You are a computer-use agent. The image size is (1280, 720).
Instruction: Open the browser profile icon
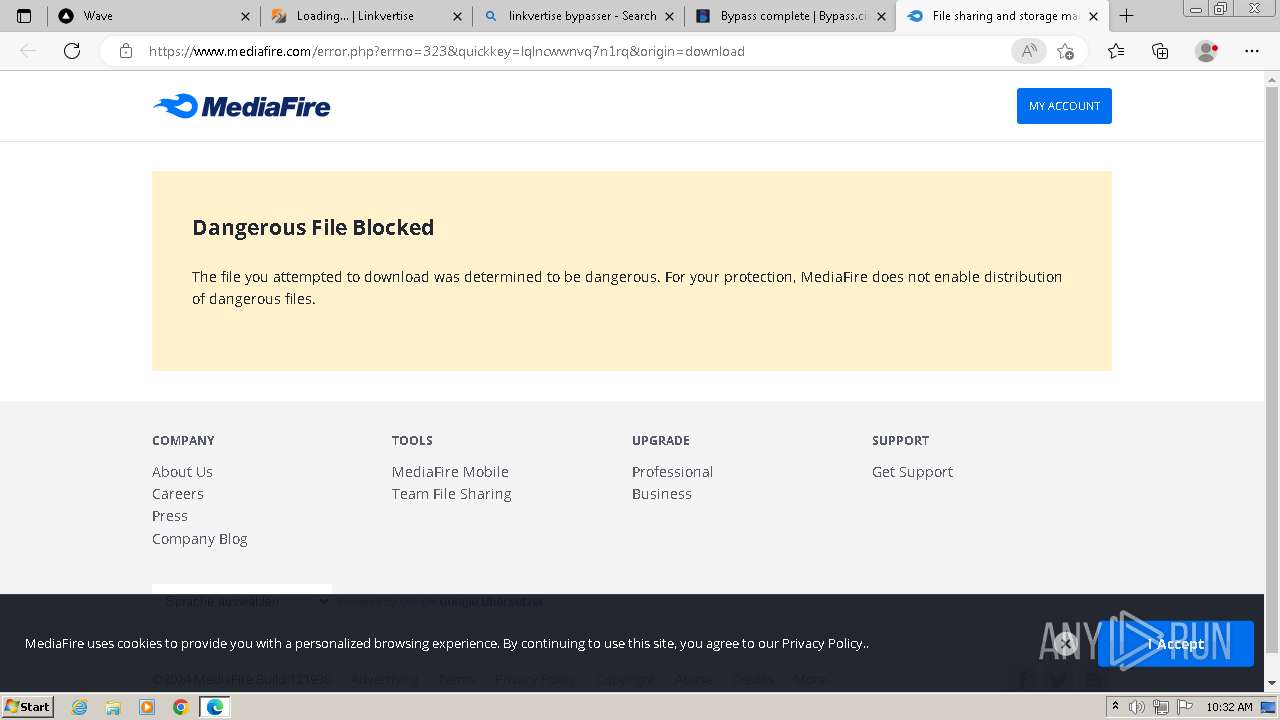[x=1207, y=51]
